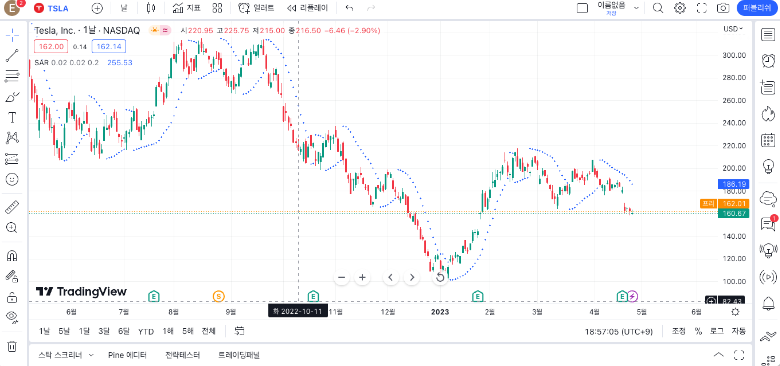This screenshot has width=780, height=366.
Task: Select the ruler measure tool
Action: [x=12, y=206]
